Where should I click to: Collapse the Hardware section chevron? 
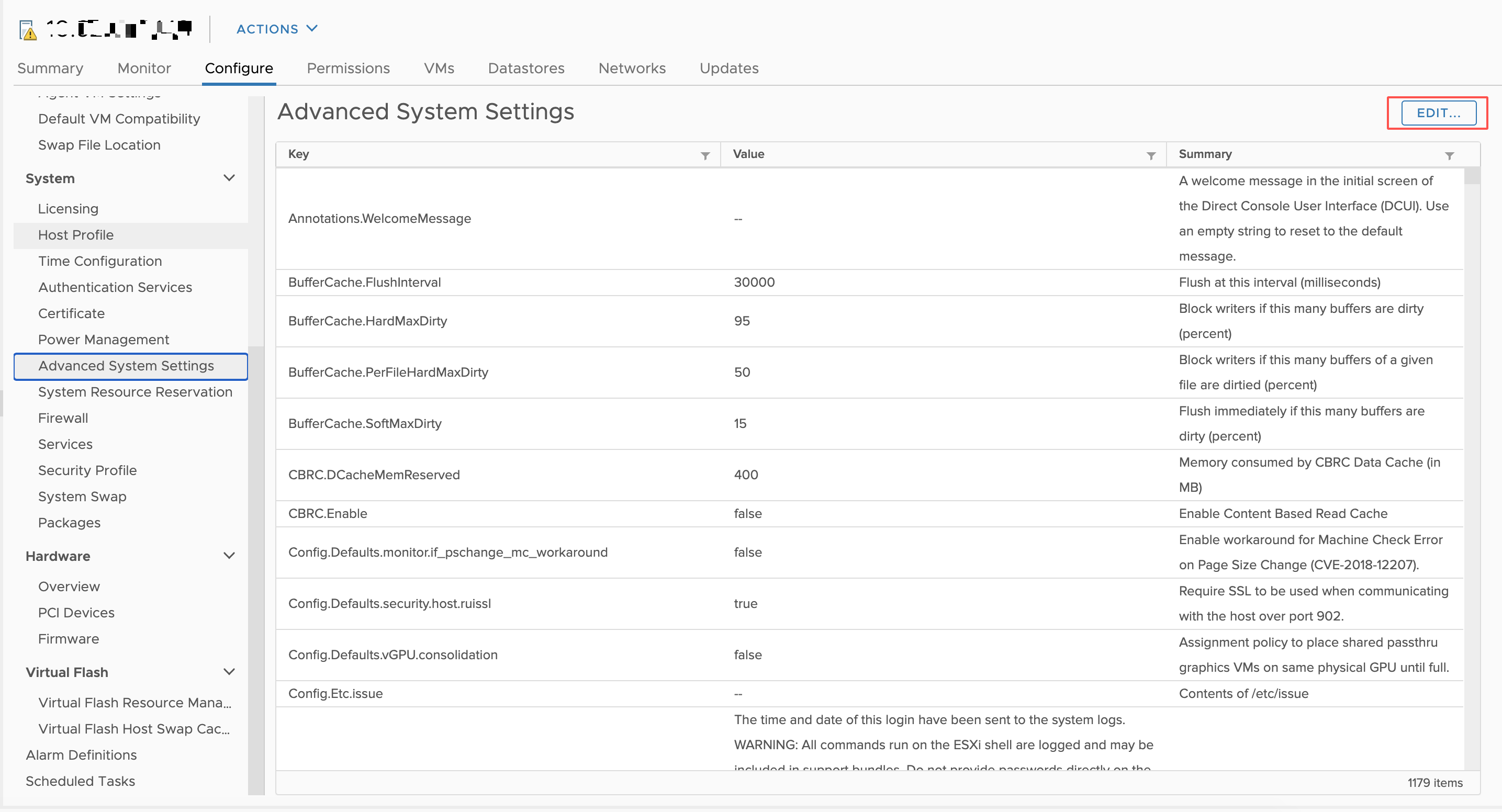click(x=229, y=556)
